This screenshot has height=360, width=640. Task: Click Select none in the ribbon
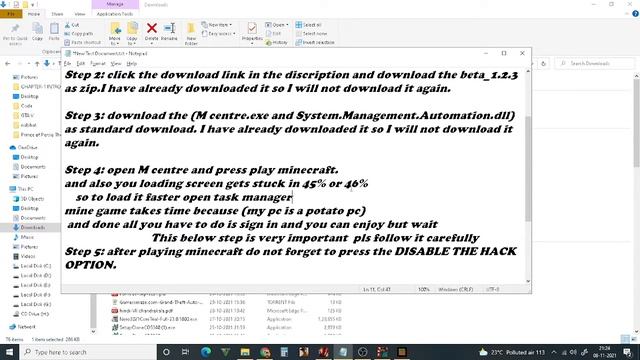tap(311, 33)
